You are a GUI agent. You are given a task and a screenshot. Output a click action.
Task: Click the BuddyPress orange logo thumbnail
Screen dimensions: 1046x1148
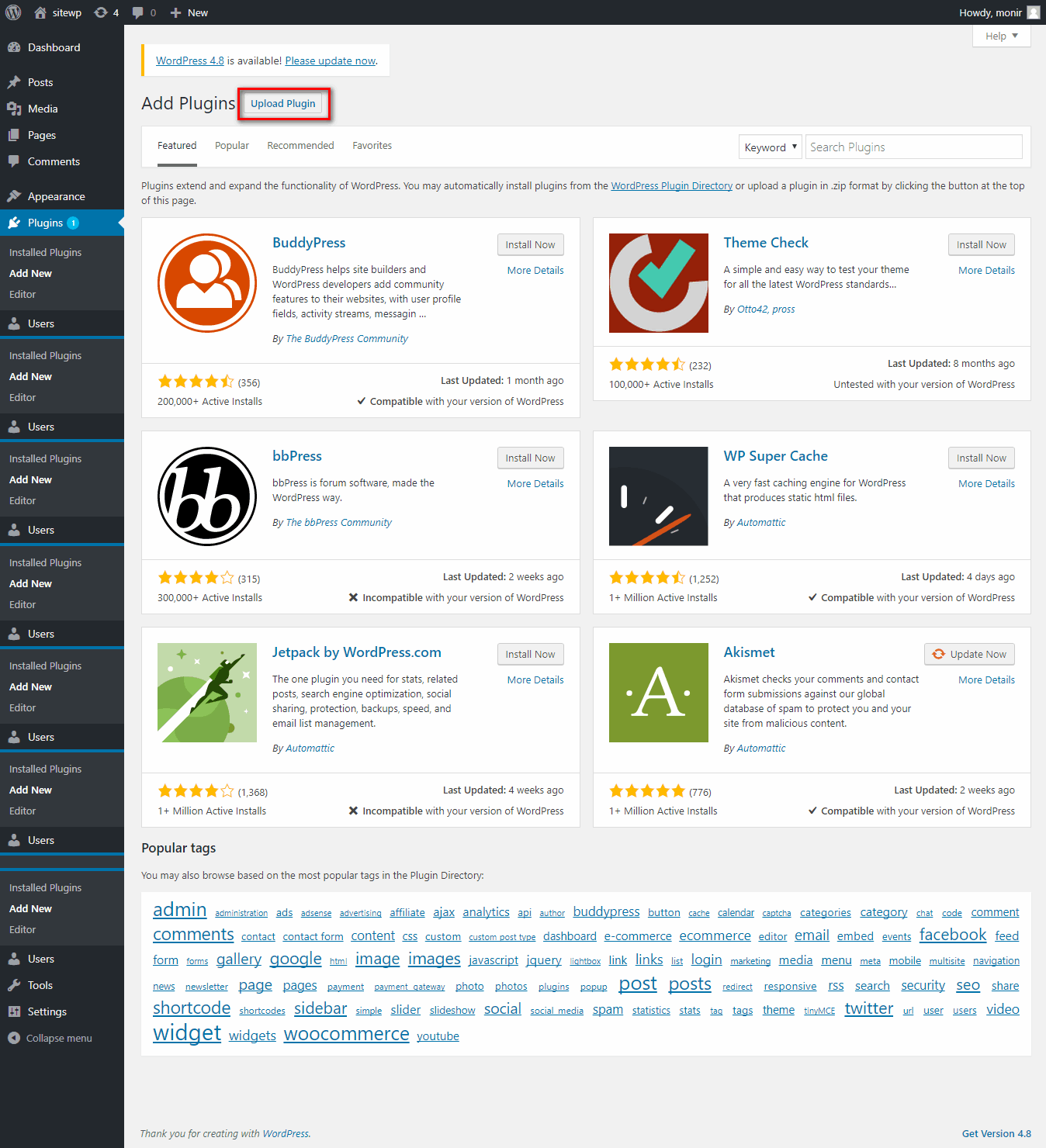pyautogui.click(x=207, y=283)
